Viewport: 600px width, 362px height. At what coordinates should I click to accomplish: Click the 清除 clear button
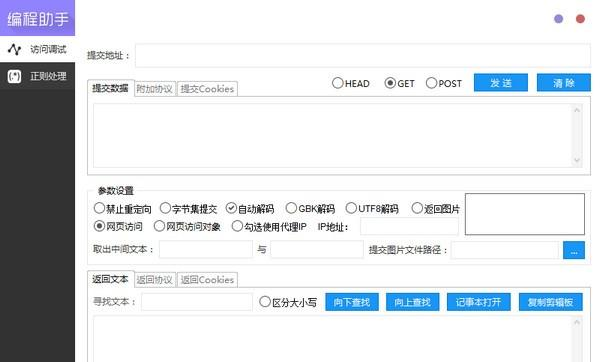tap(564, 83)
